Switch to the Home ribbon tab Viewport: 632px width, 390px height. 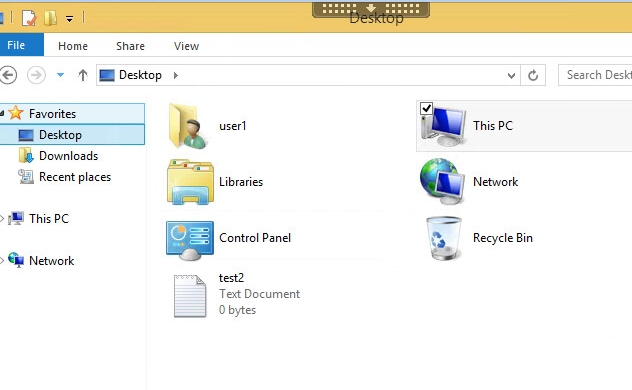pyautogui.click(x=73, y=46)
